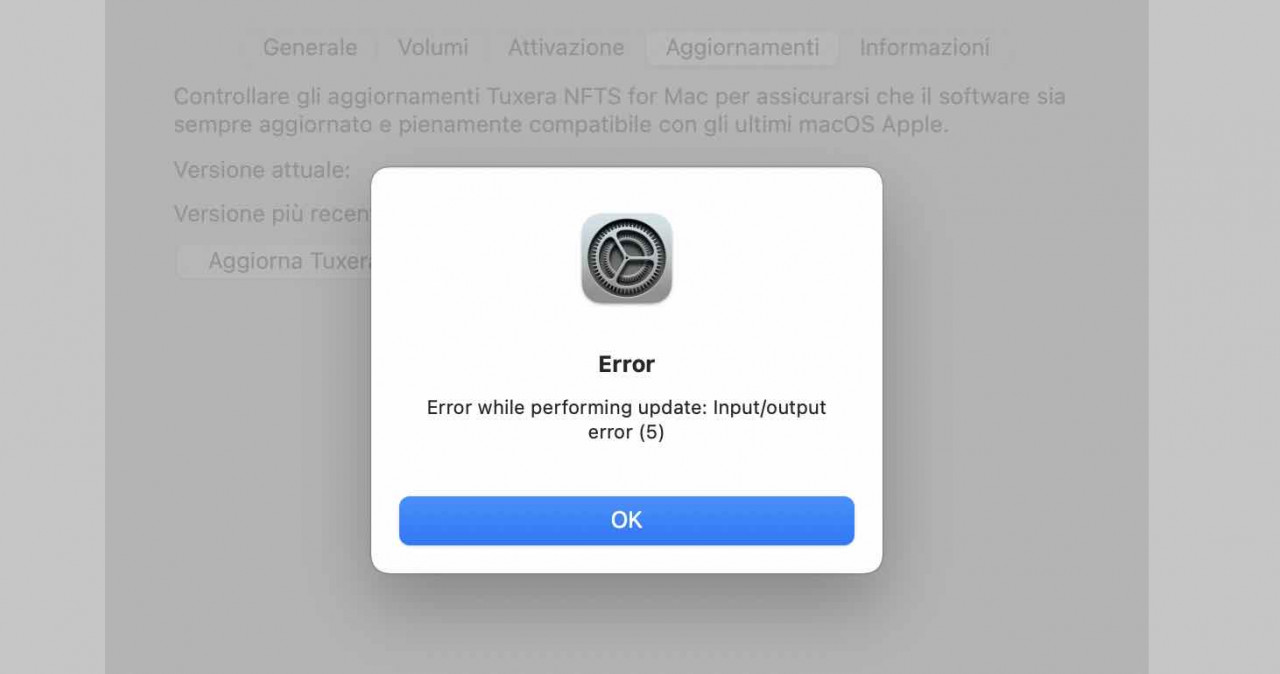This screenshot has height=674, width=1280.
Task: Click the 'Controllare gli aggiornamenti Tuxera' description line
Action: pos(619,97)
